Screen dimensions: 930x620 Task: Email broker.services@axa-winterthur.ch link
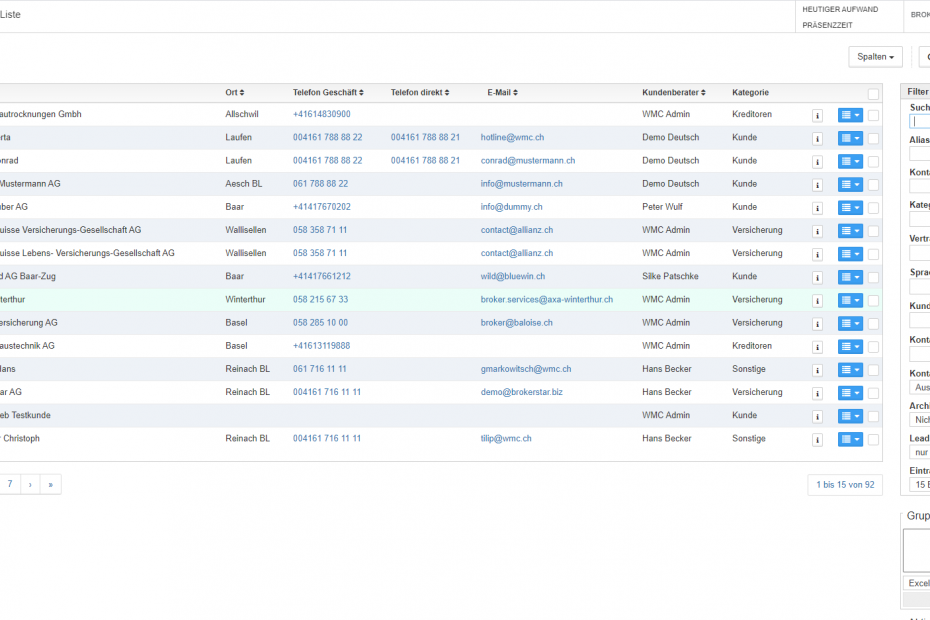[x=547, y=299]
